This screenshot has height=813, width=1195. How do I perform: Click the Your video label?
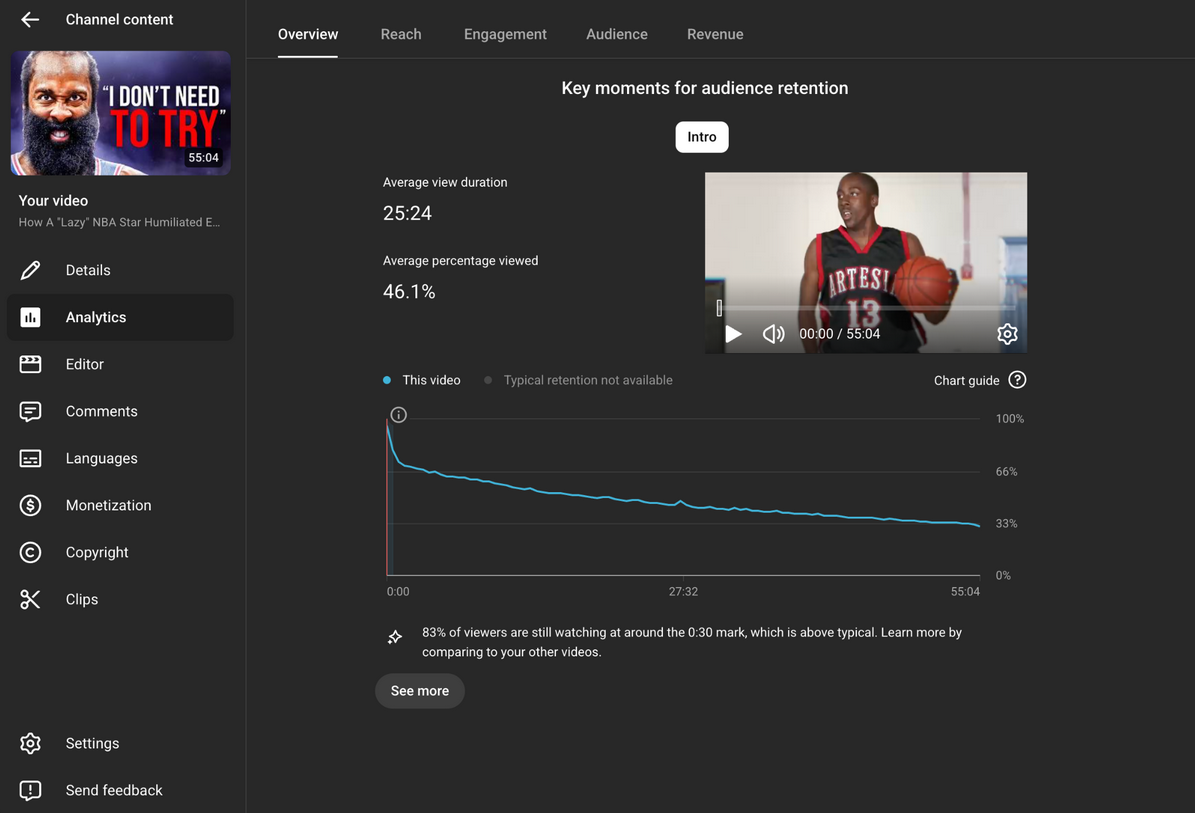53,200
